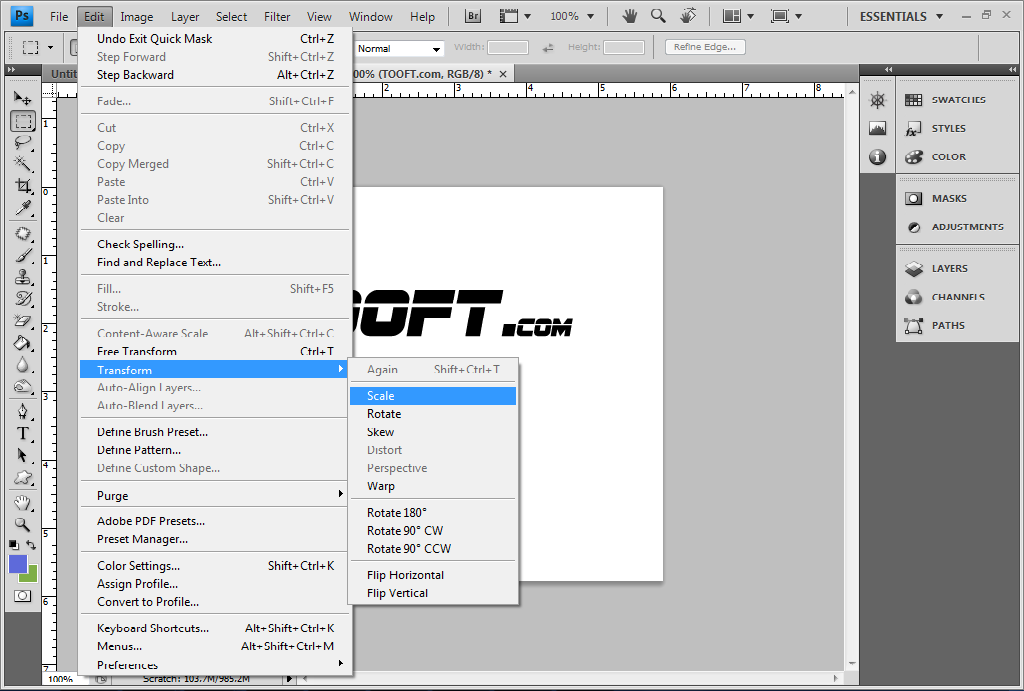Select the Magic Wand tool
Image resolution: width=1024 pixels, height=691 pixels.
[x=23, y=163]
